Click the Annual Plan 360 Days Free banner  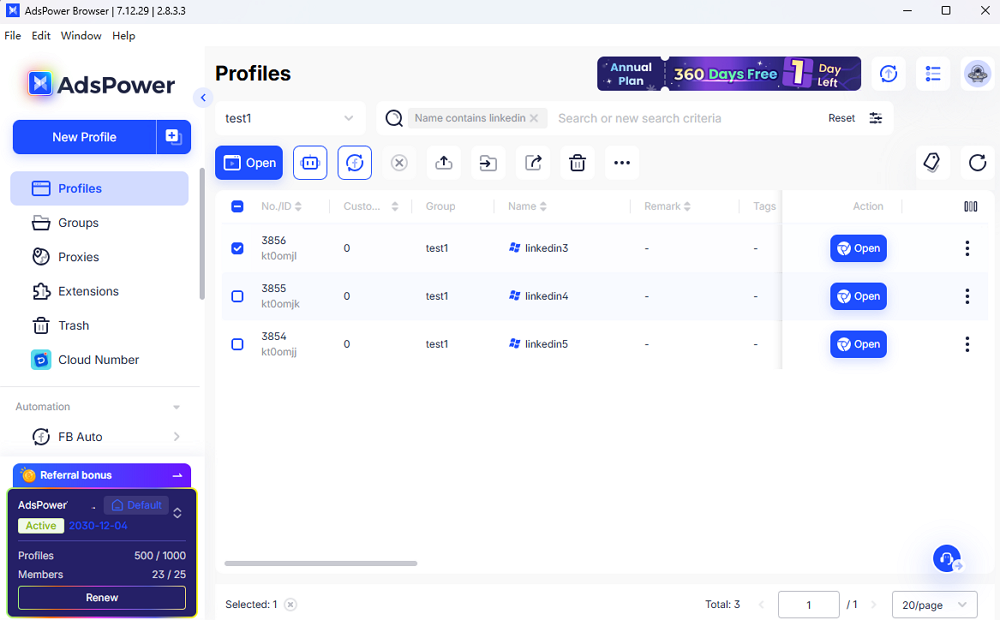click(729, 73)
